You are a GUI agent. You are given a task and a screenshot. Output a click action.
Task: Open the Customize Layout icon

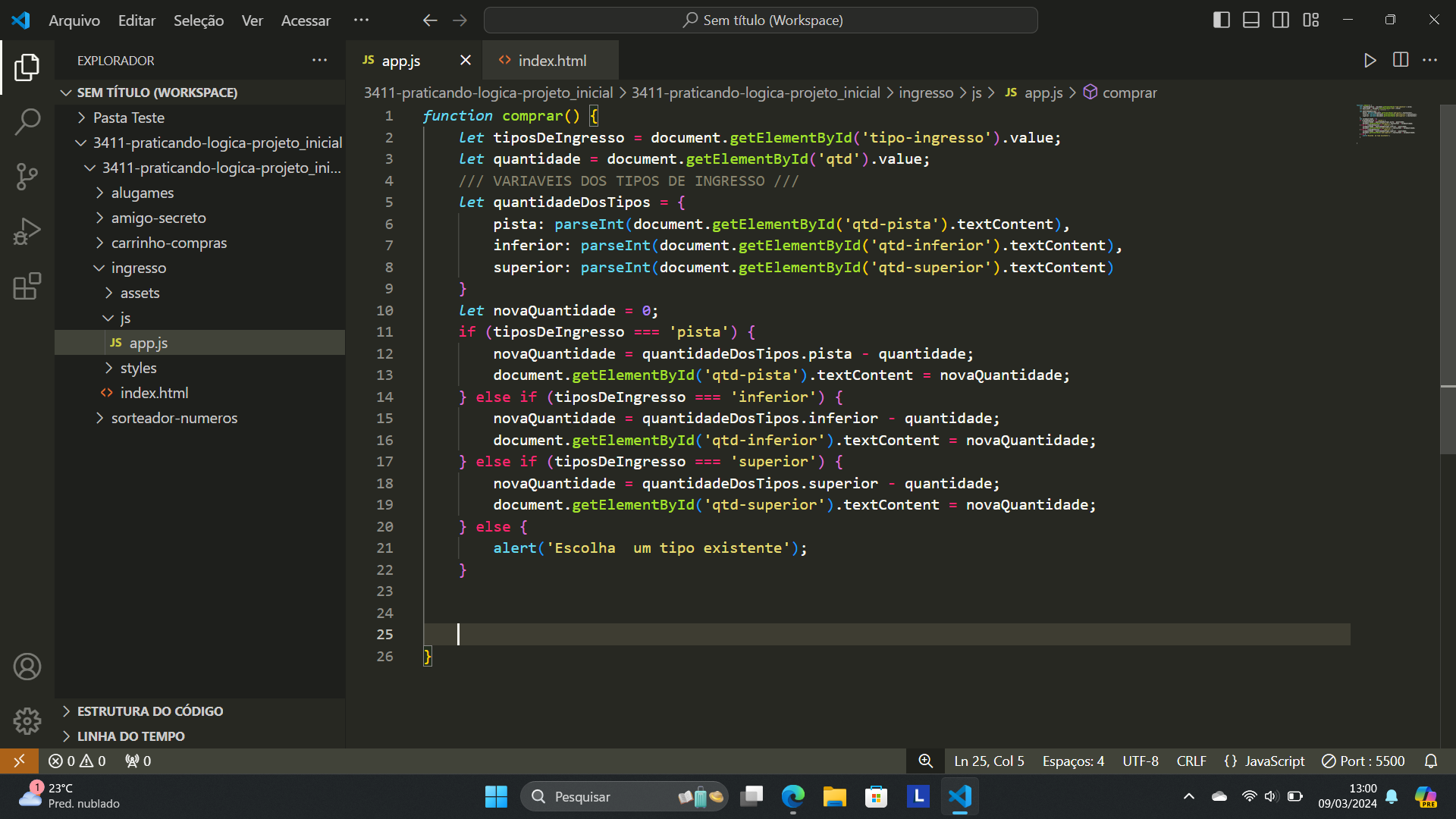point(1311,20)
